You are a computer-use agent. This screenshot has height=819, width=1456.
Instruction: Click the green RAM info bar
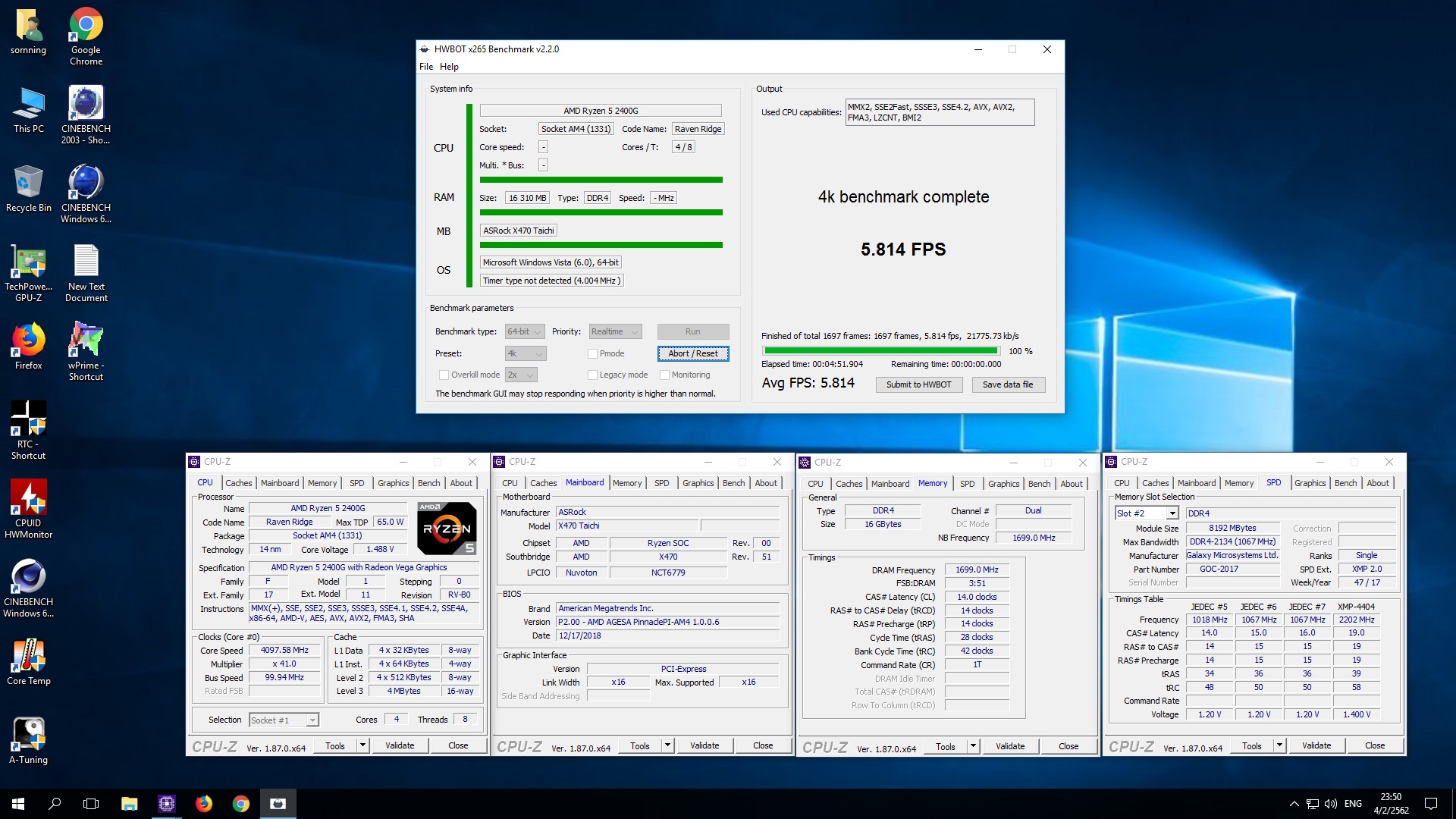click(x=601, y=212)
